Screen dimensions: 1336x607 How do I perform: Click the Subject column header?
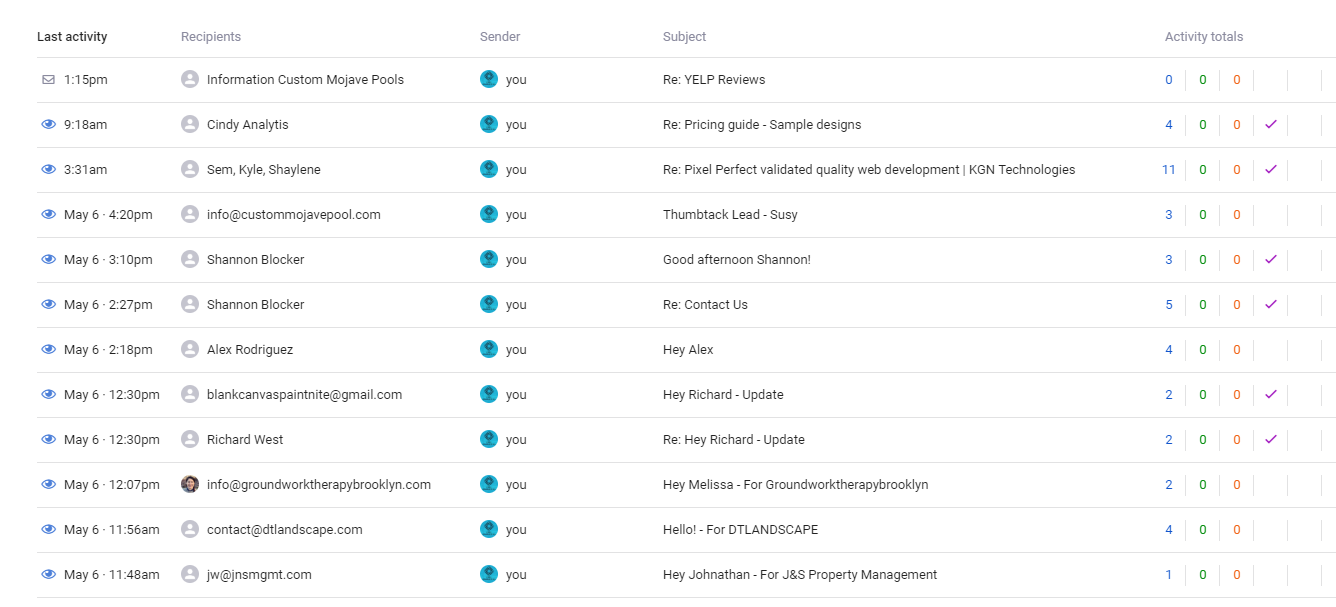click(x=684, y=37)
